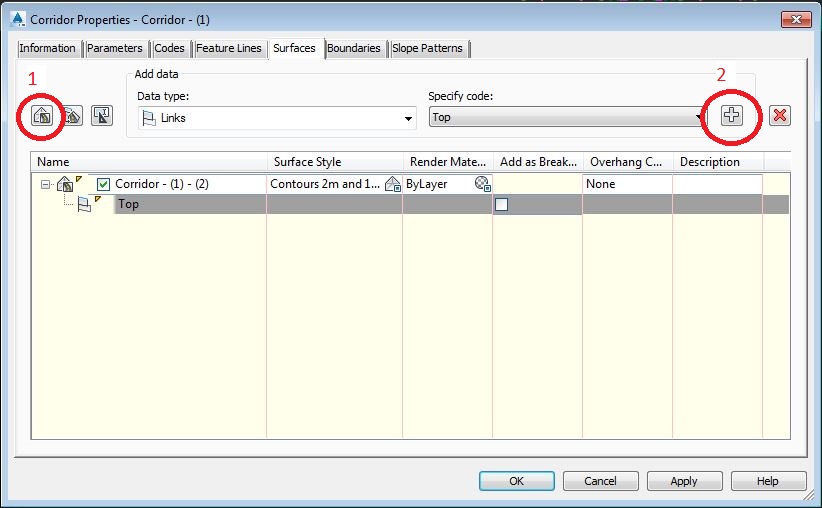Click the Cancel button
Viewport: 822px width, 508px height.
click(600, 481)
